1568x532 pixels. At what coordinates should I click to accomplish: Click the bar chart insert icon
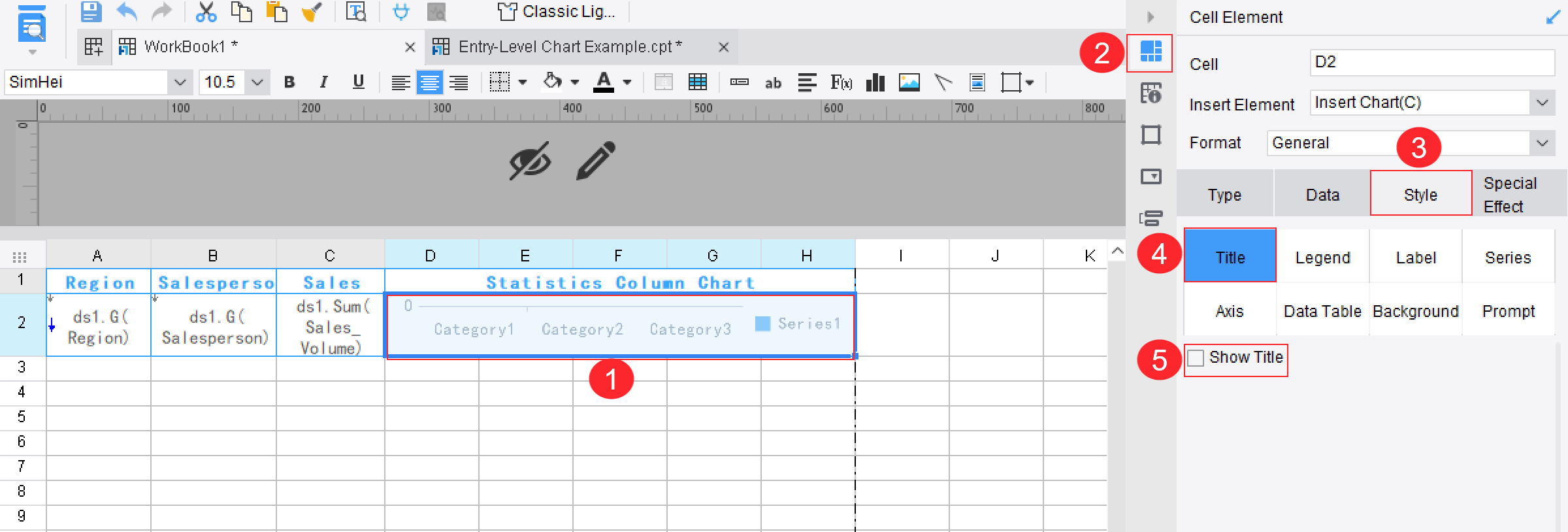(875, 82)
